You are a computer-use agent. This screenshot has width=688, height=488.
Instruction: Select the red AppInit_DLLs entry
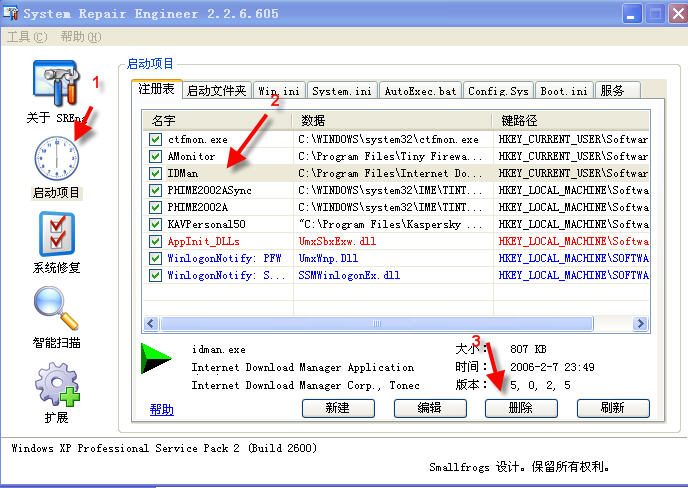[203, 241]
